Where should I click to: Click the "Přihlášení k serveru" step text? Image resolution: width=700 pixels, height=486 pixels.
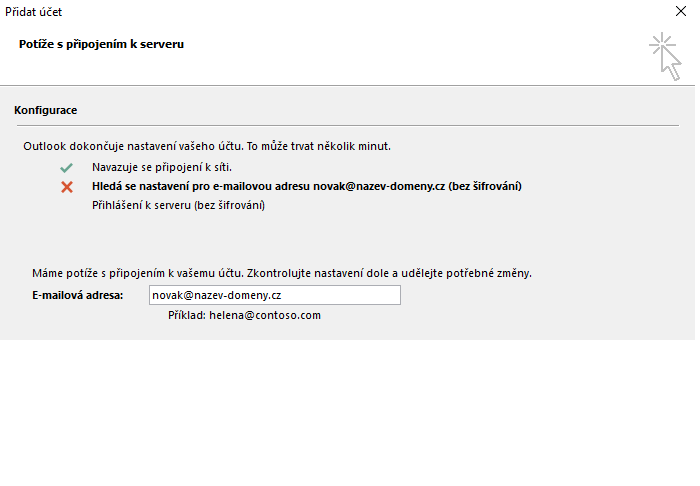click(177, 205)
